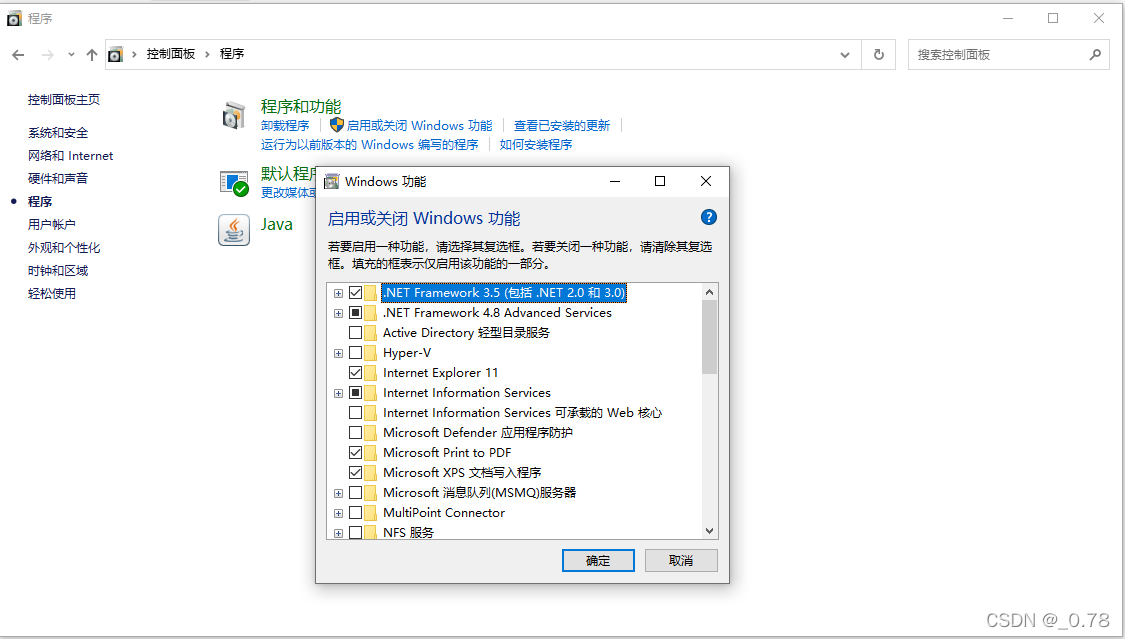Open 如何安装程序 link
The width and height of the screenshot is (1125, 639).
point(536,144)
